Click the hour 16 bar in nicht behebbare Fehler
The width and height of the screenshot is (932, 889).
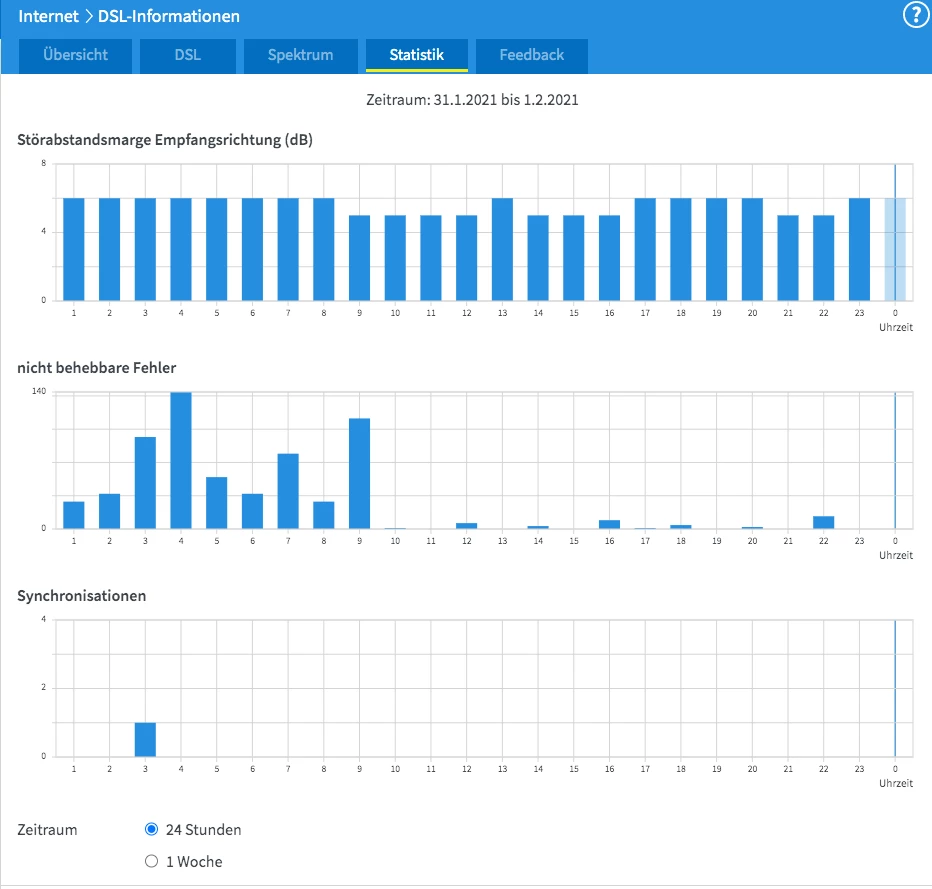tap(609, 524)
